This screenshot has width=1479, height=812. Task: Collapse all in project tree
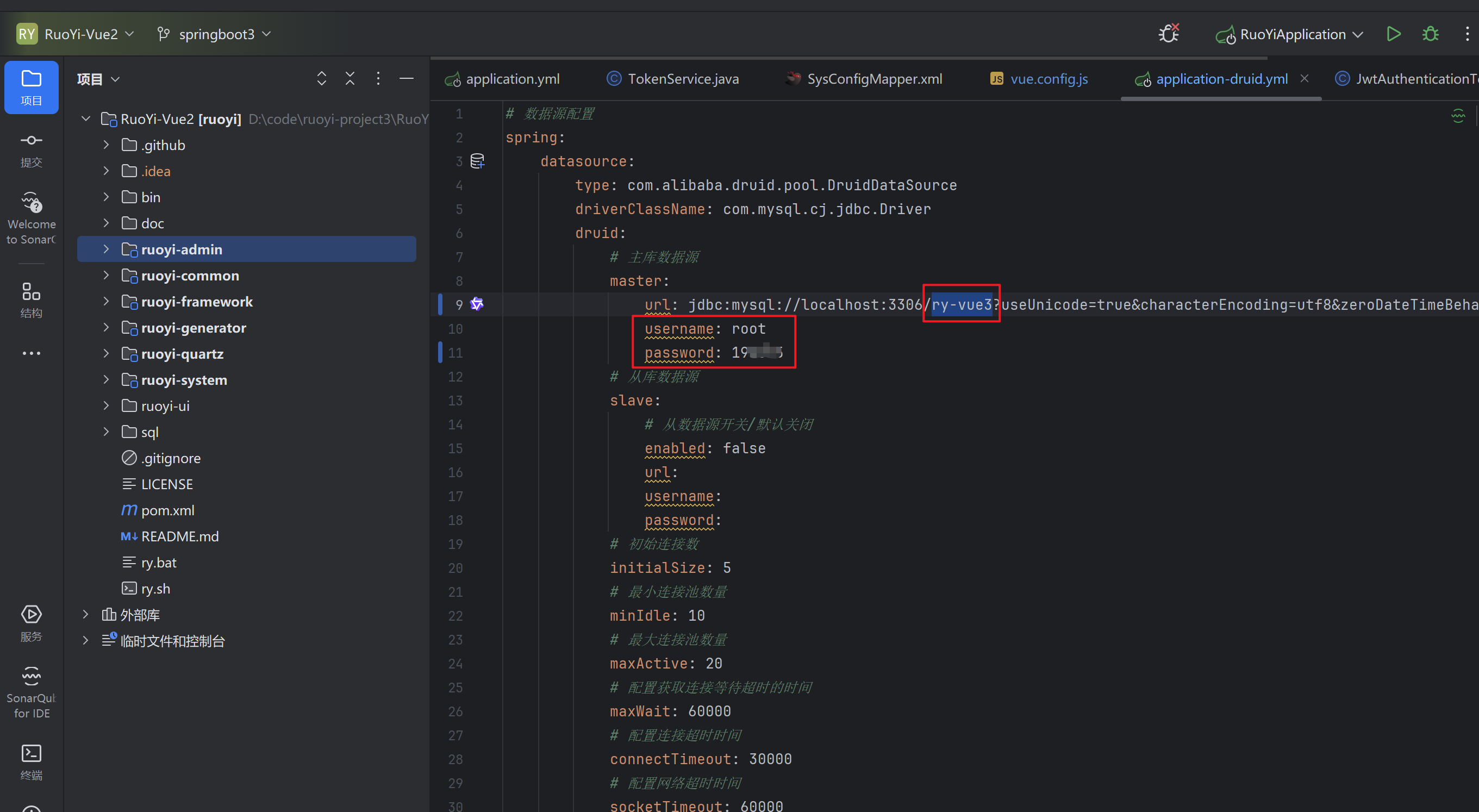point(350,79)
